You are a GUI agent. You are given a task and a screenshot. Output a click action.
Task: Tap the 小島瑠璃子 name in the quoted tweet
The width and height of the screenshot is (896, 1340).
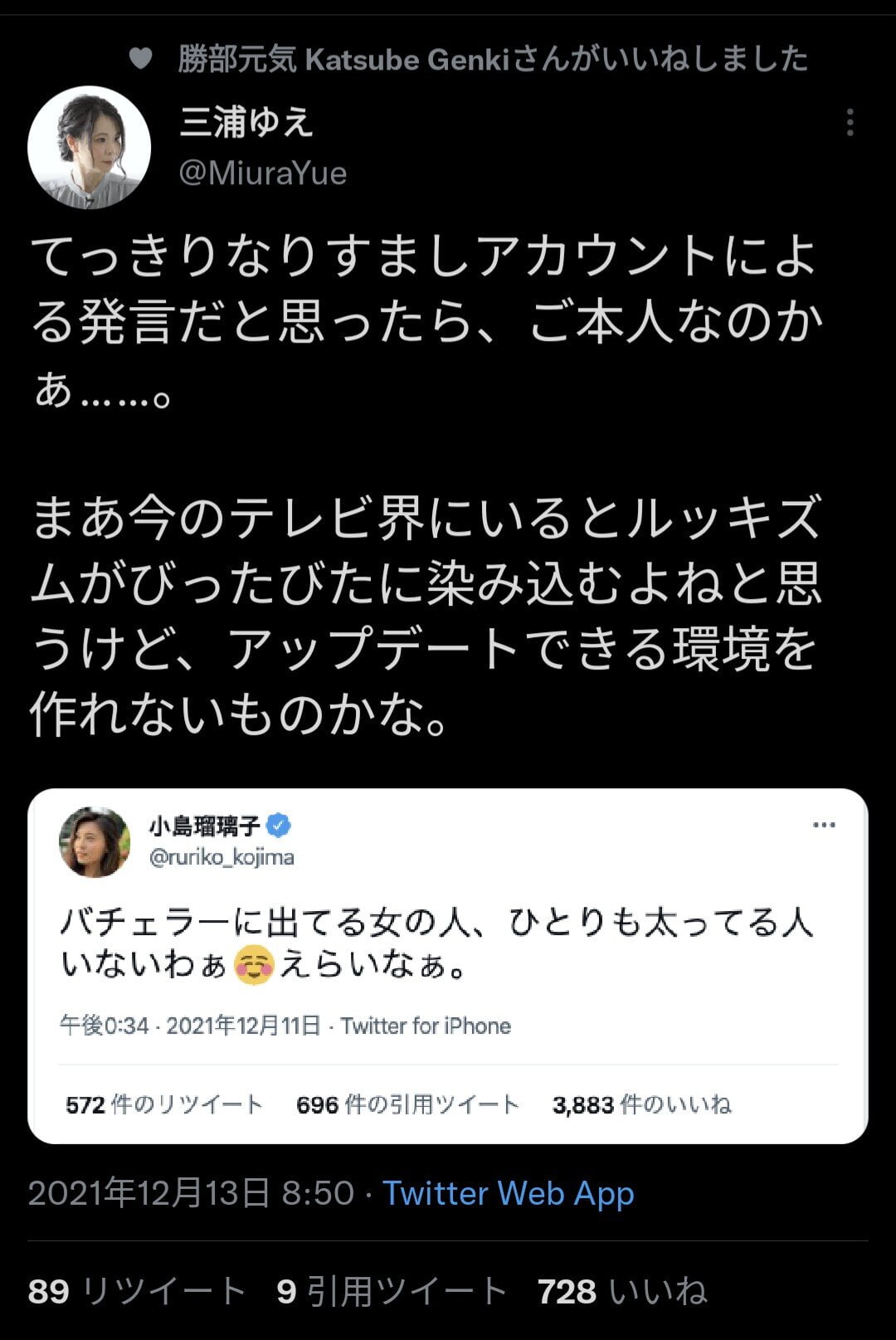click(x=205, y=826)
